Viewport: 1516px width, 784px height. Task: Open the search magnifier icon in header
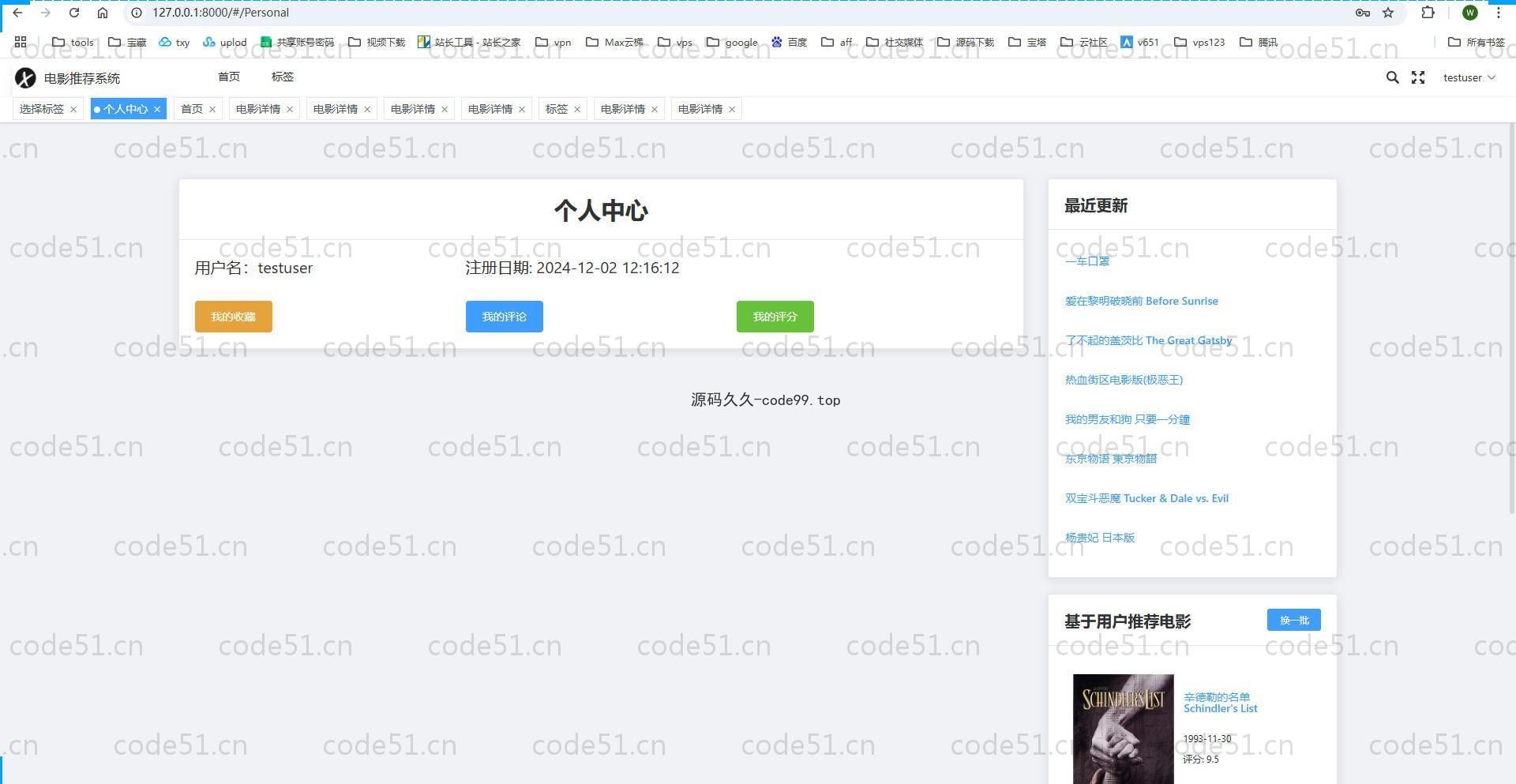(x=1392, y=77)
